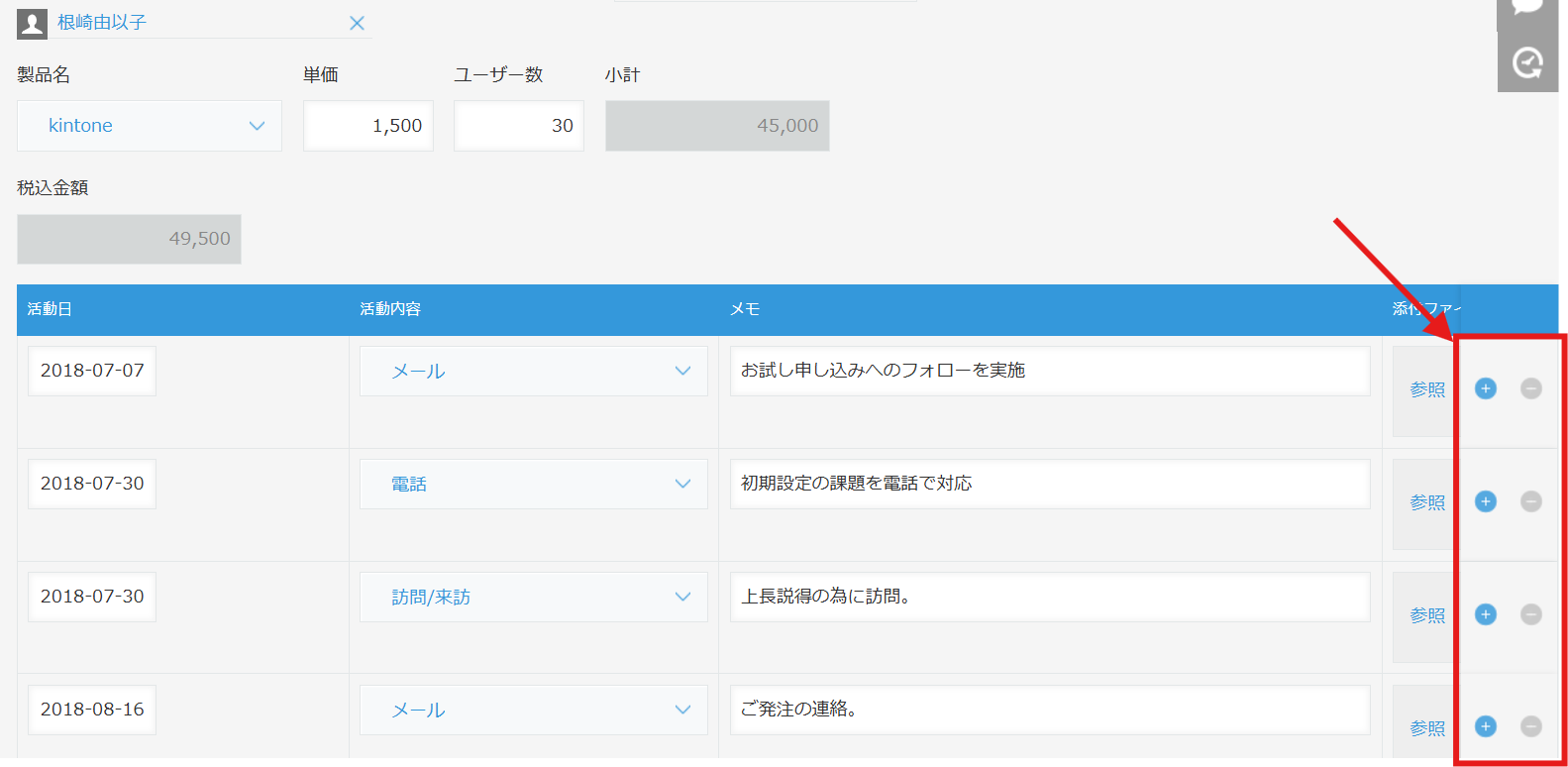Remove the ご発注の連絡 row
The image size is (1568, 767).
click(1530, 726)
